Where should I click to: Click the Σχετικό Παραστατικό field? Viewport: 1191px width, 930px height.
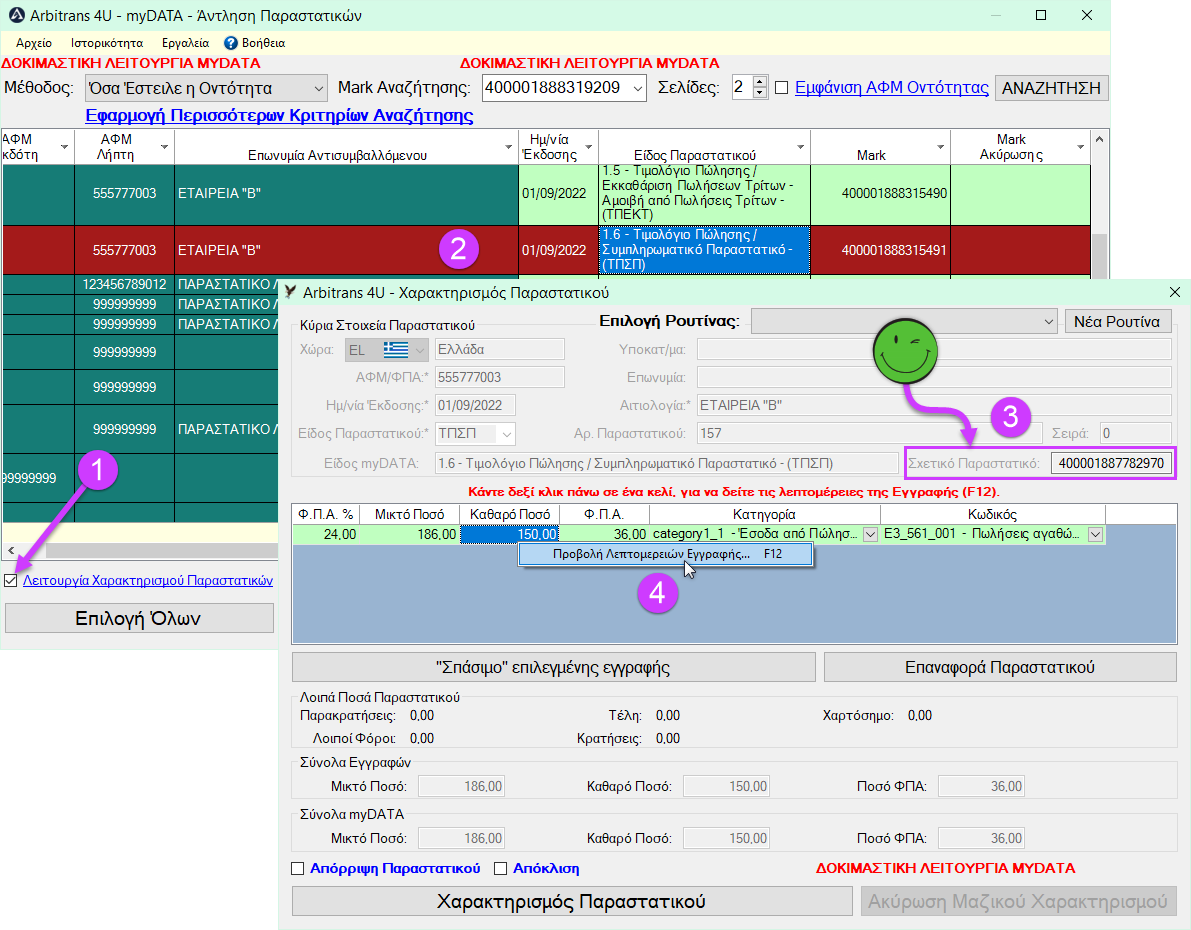[x=1111, y=463]
